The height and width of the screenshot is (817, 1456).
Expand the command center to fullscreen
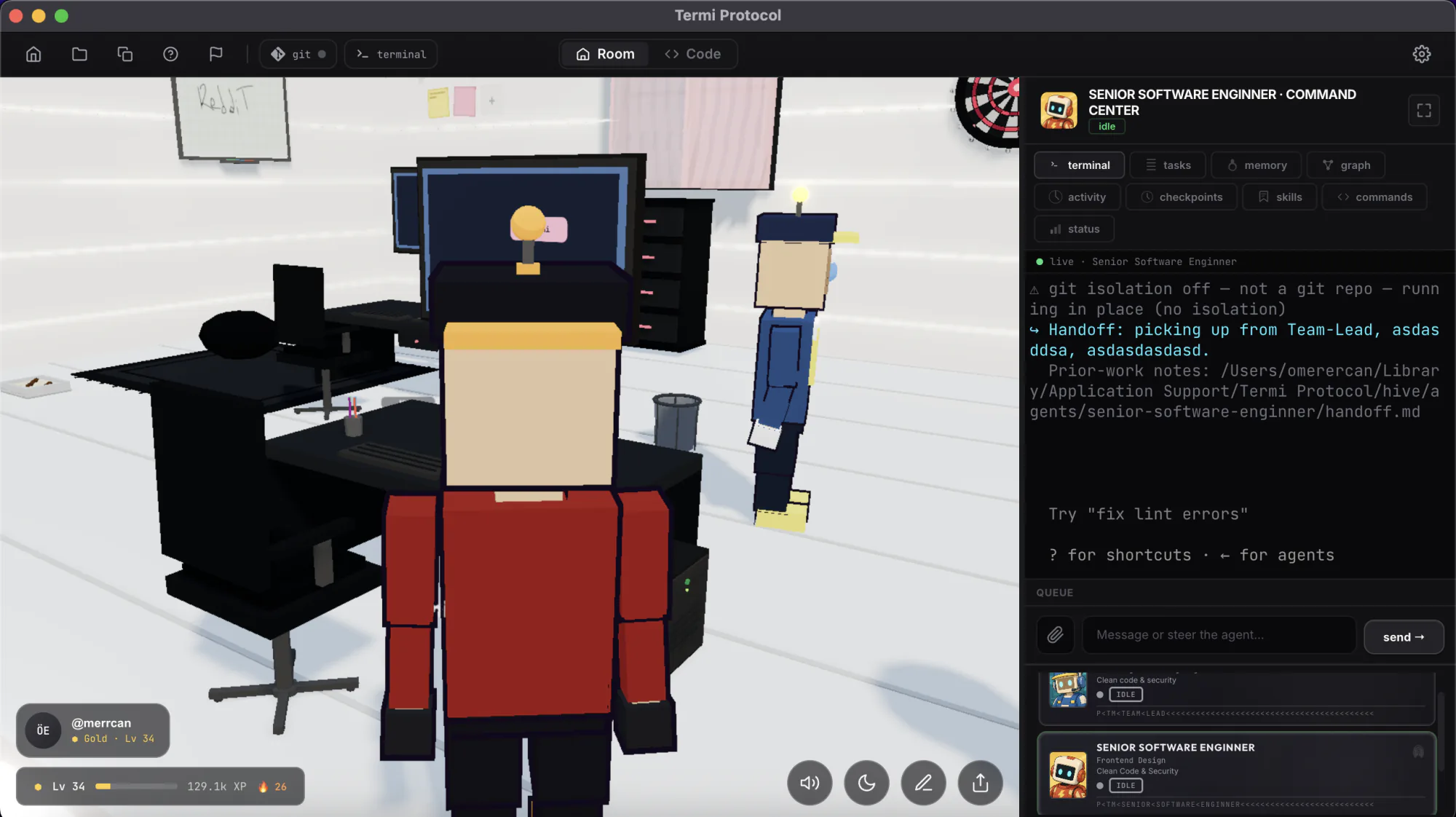pos(1424,111)
